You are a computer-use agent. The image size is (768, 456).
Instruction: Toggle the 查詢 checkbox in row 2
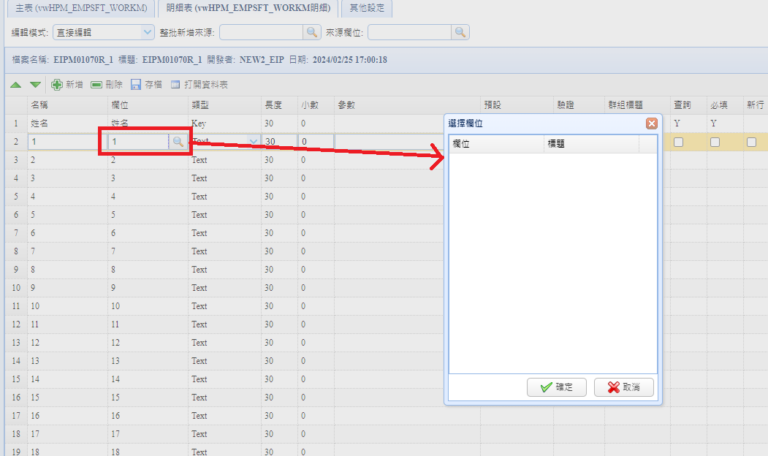tap(679, 143)
